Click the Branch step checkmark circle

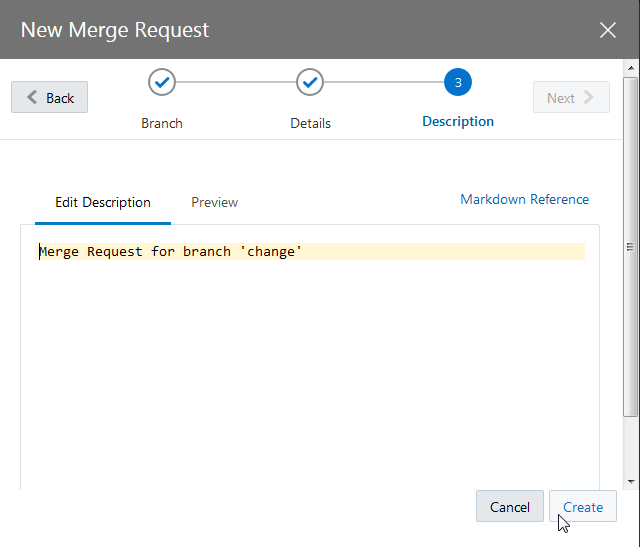tap(162, 83)
